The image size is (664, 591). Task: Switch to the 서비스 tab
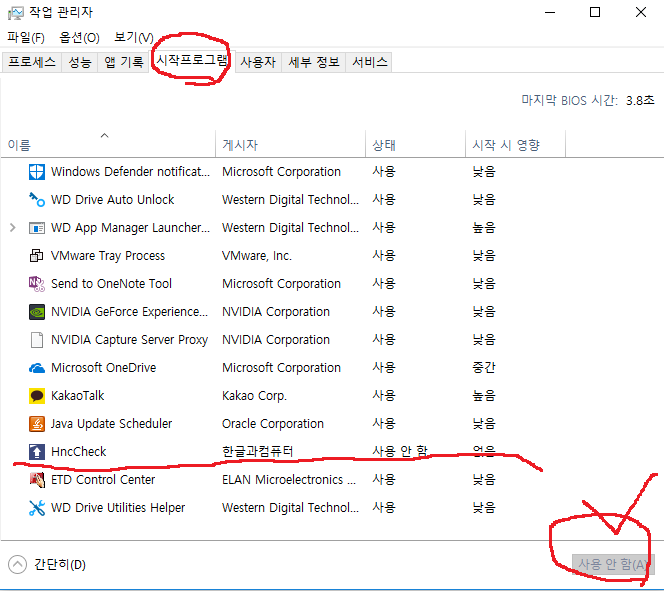370,62
